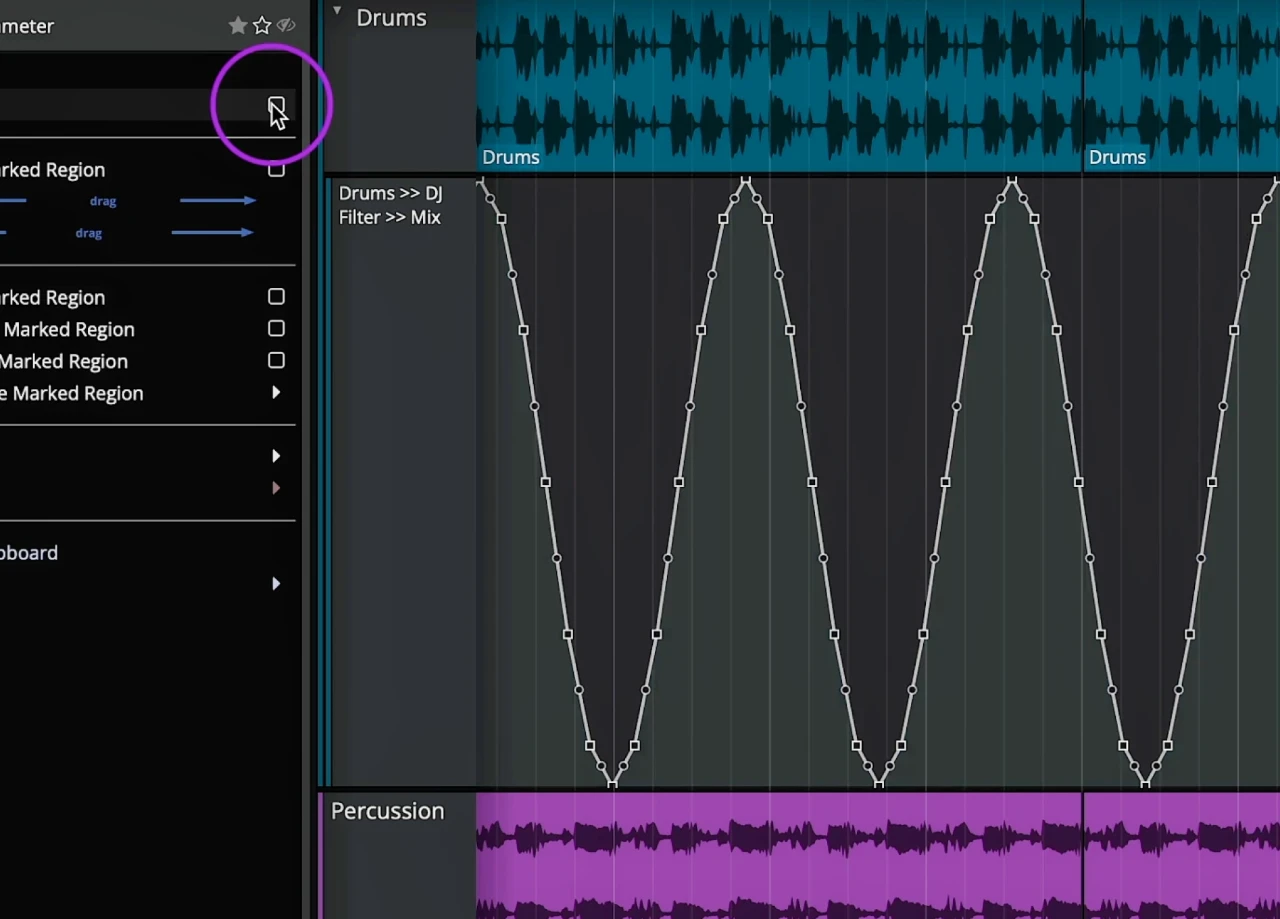Tick the first checkbox in the three-row Marked Region group

click(x=276, y=297)
